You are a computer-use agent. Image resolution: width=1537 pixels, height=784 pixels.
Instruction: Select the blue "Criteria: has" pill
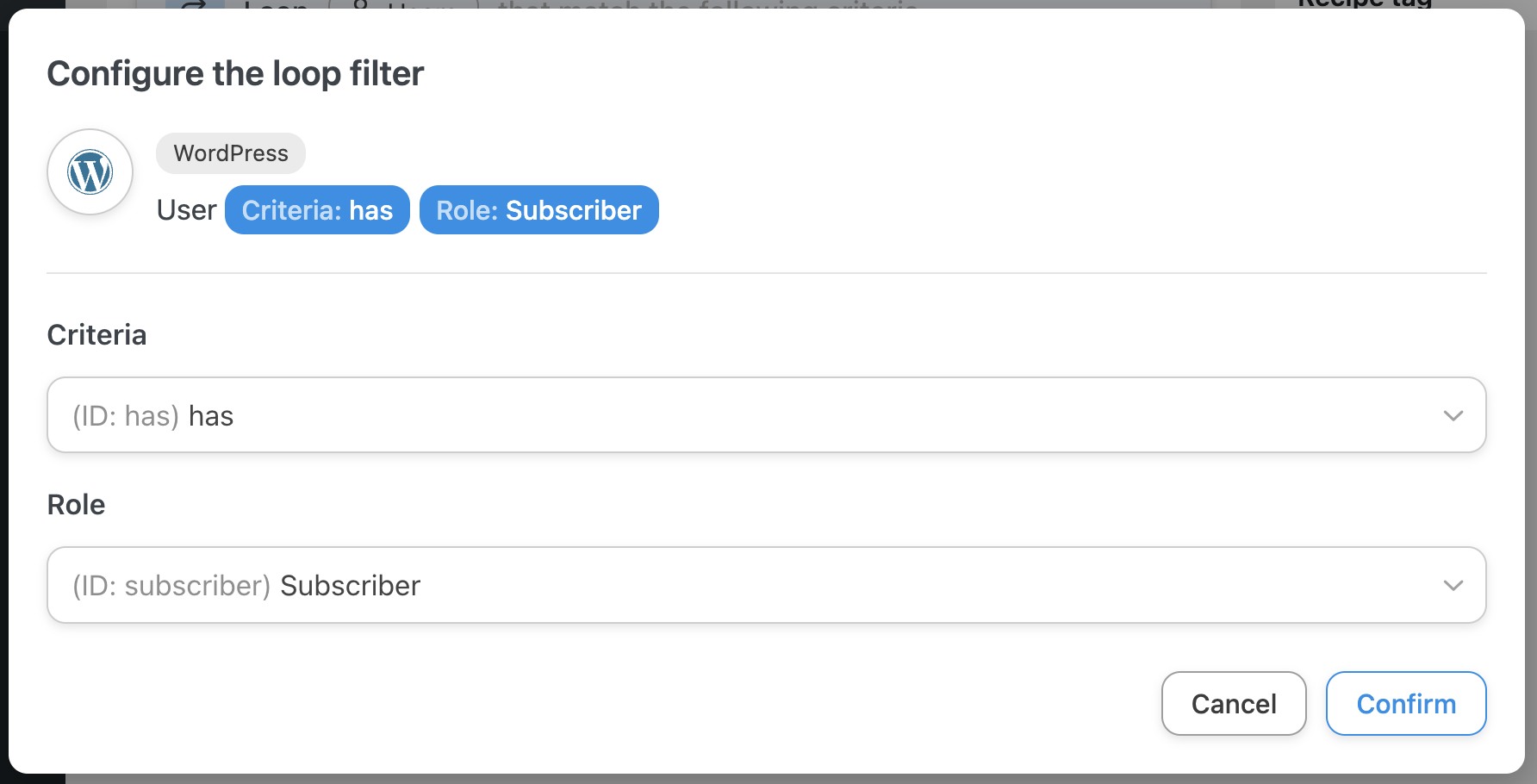pyautogui.click(x=317, y=210)
